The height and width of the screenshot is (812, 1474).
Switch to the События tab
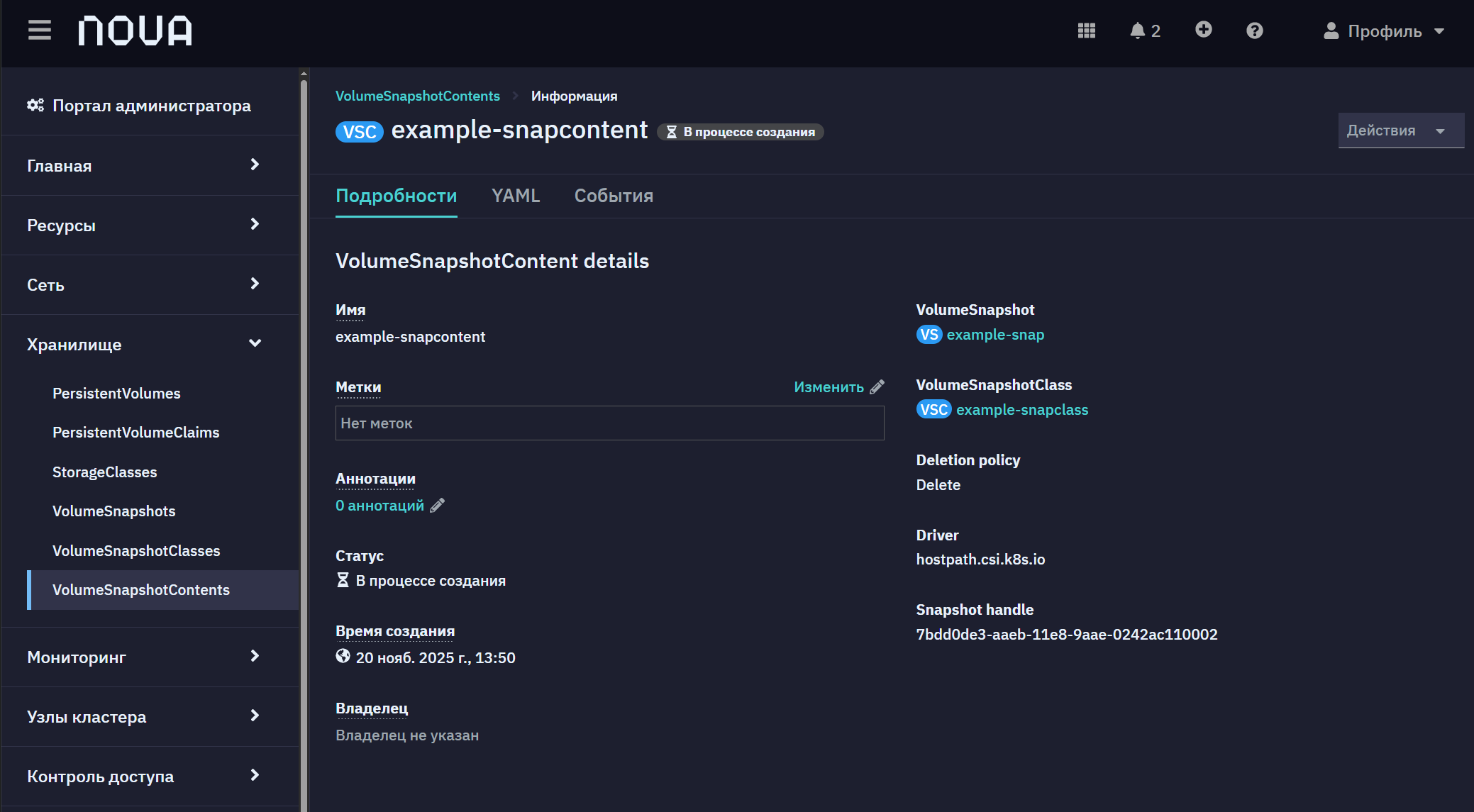pos(614,196)
